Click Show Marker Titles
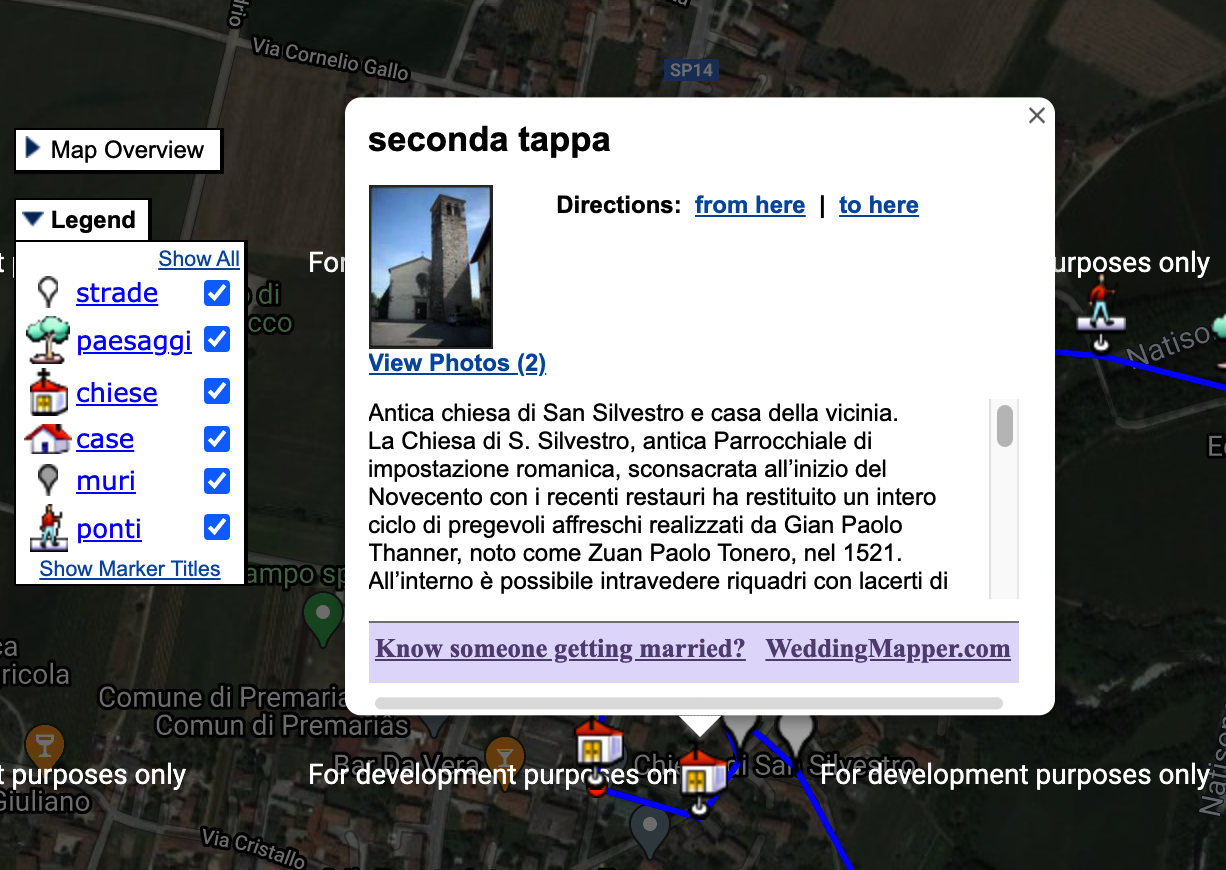The height and width of the screenshot is (870, 1226). tap(130, 569)
